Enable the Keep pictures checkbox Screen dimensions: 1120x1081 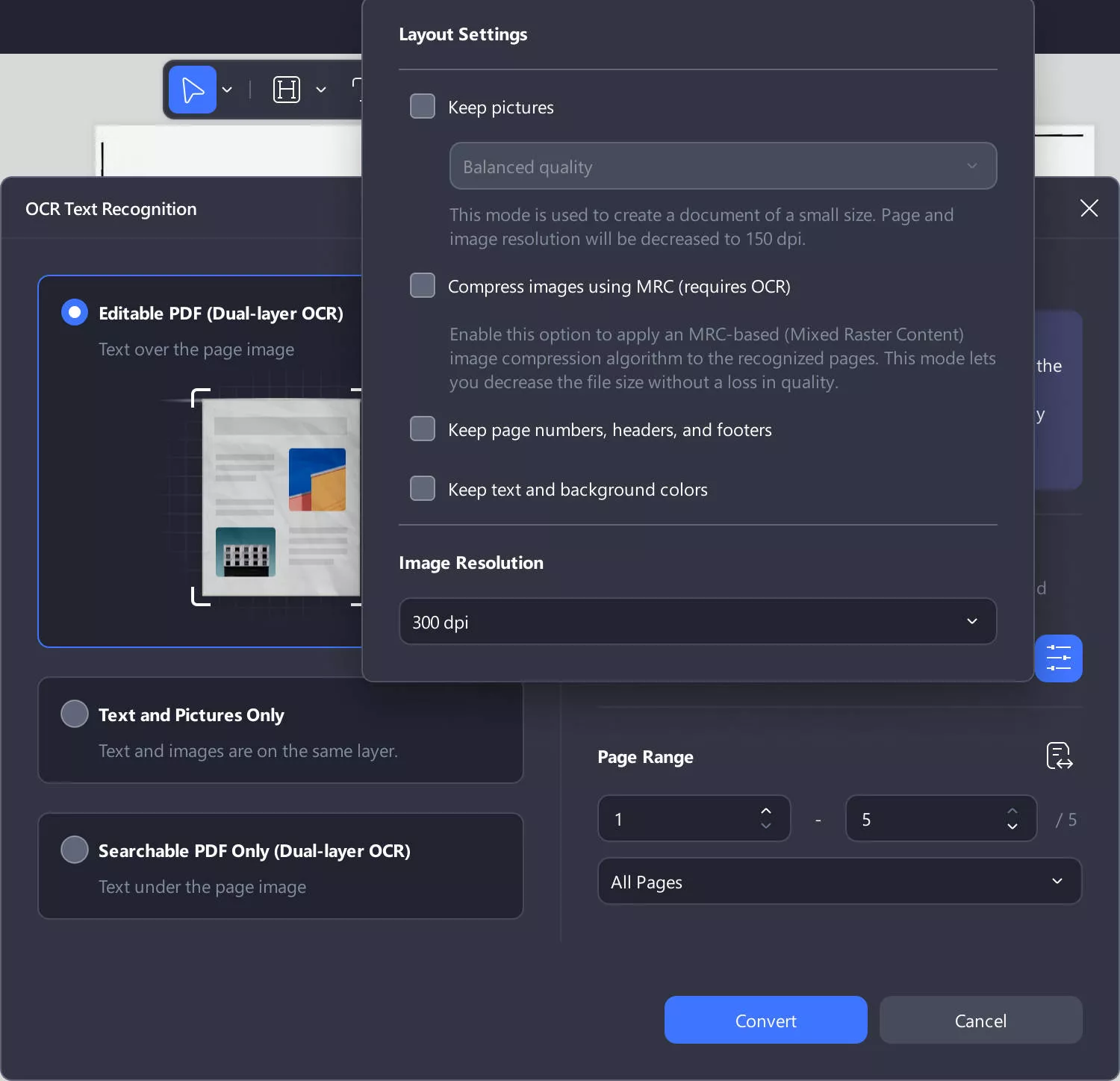click(x=422, y=105)
